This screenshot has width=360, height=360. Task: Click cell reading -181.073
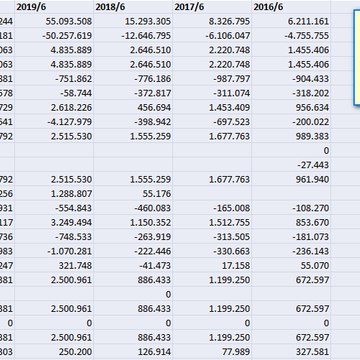[291, 236]
